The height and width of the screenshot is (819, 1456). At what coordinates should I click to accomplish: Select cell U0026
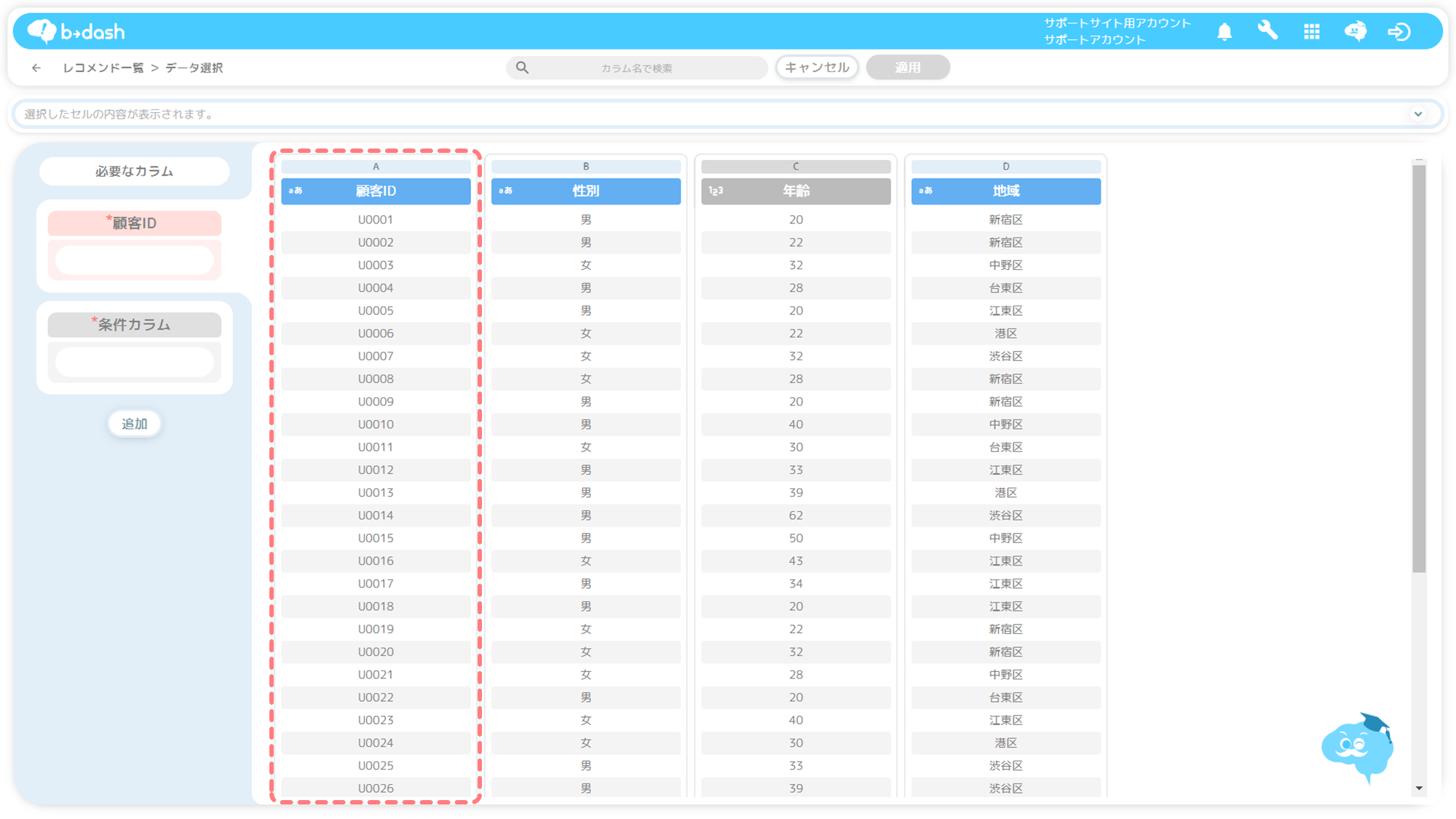[x=376, y=788]
